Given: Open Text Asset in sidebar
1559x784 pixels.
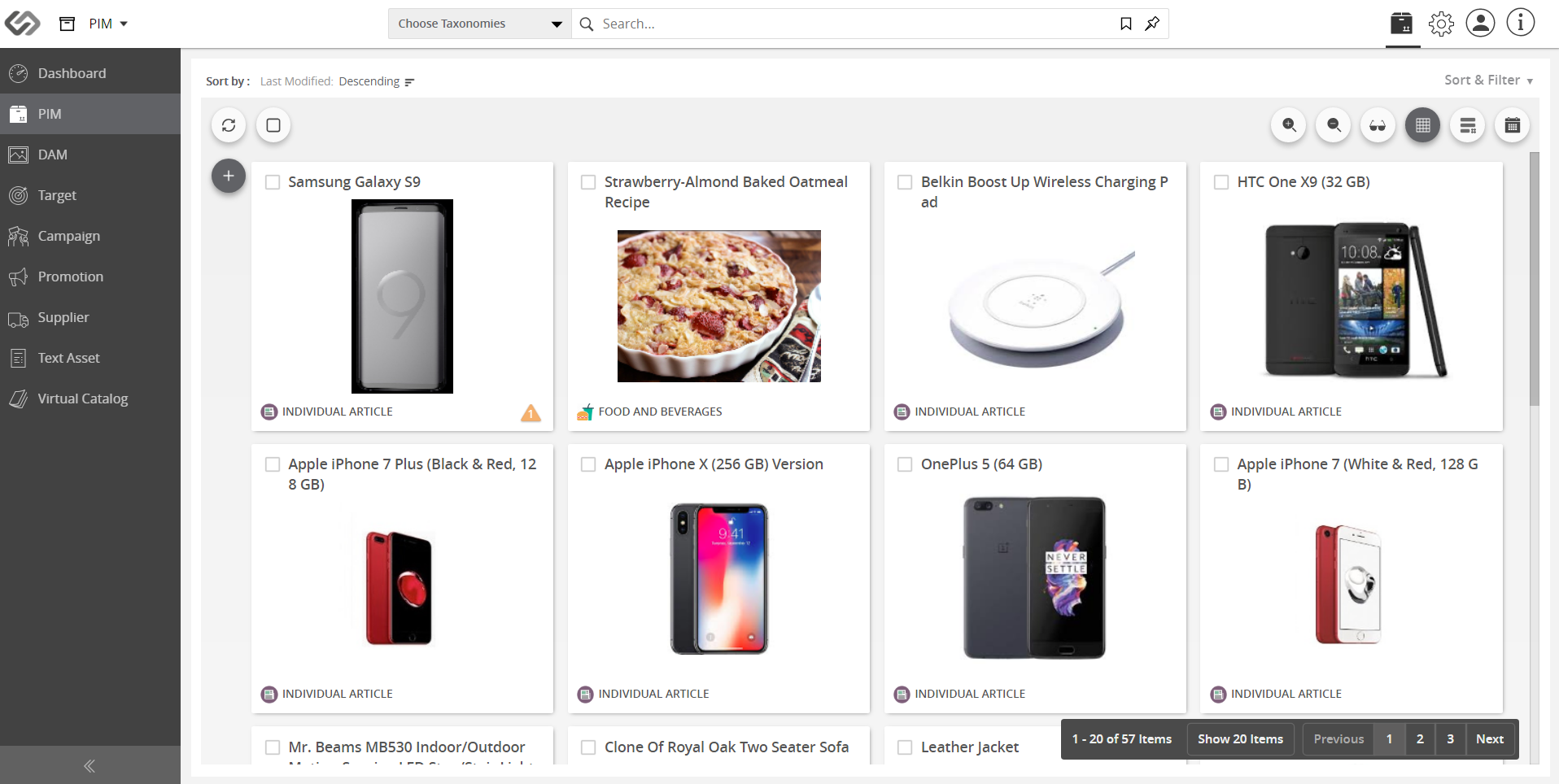Looking at the screenshot, I should 90,358.
